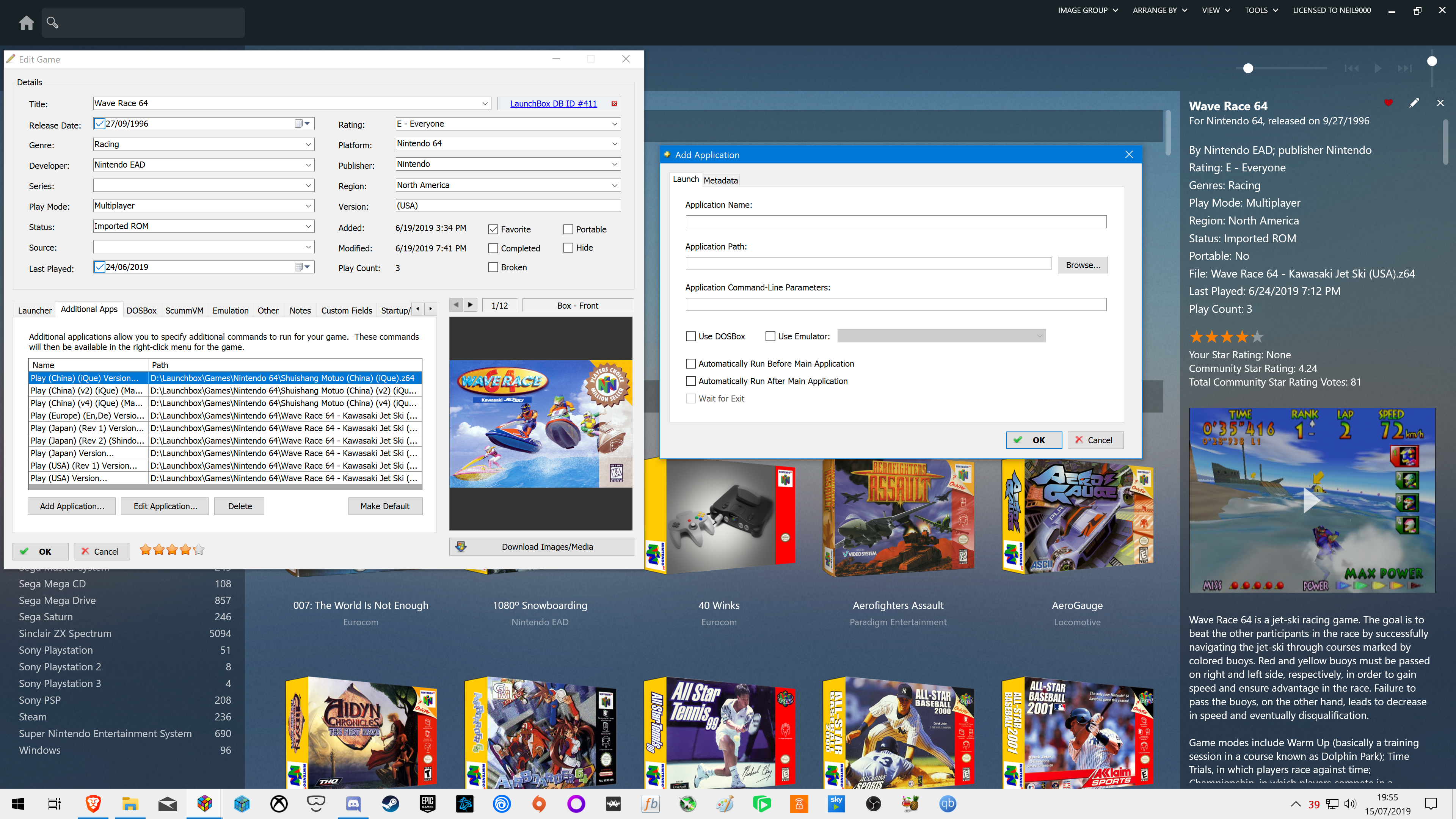This screenshot has height=819, width=1456.
Task: Click the search magnifier icon
Action: (x=53, y=23)
